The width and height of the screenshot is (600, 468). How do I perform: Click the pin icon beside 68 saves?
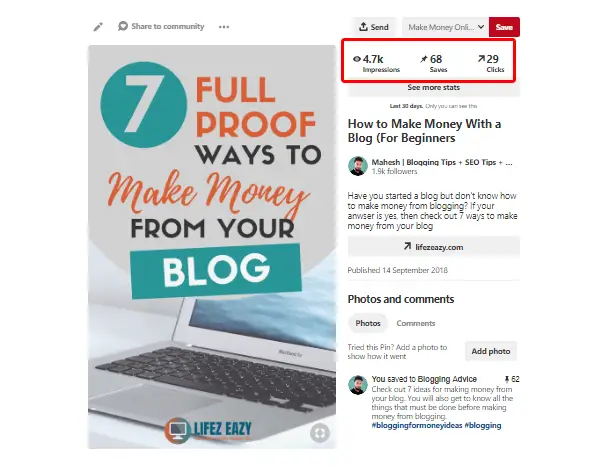coord(424,59)
